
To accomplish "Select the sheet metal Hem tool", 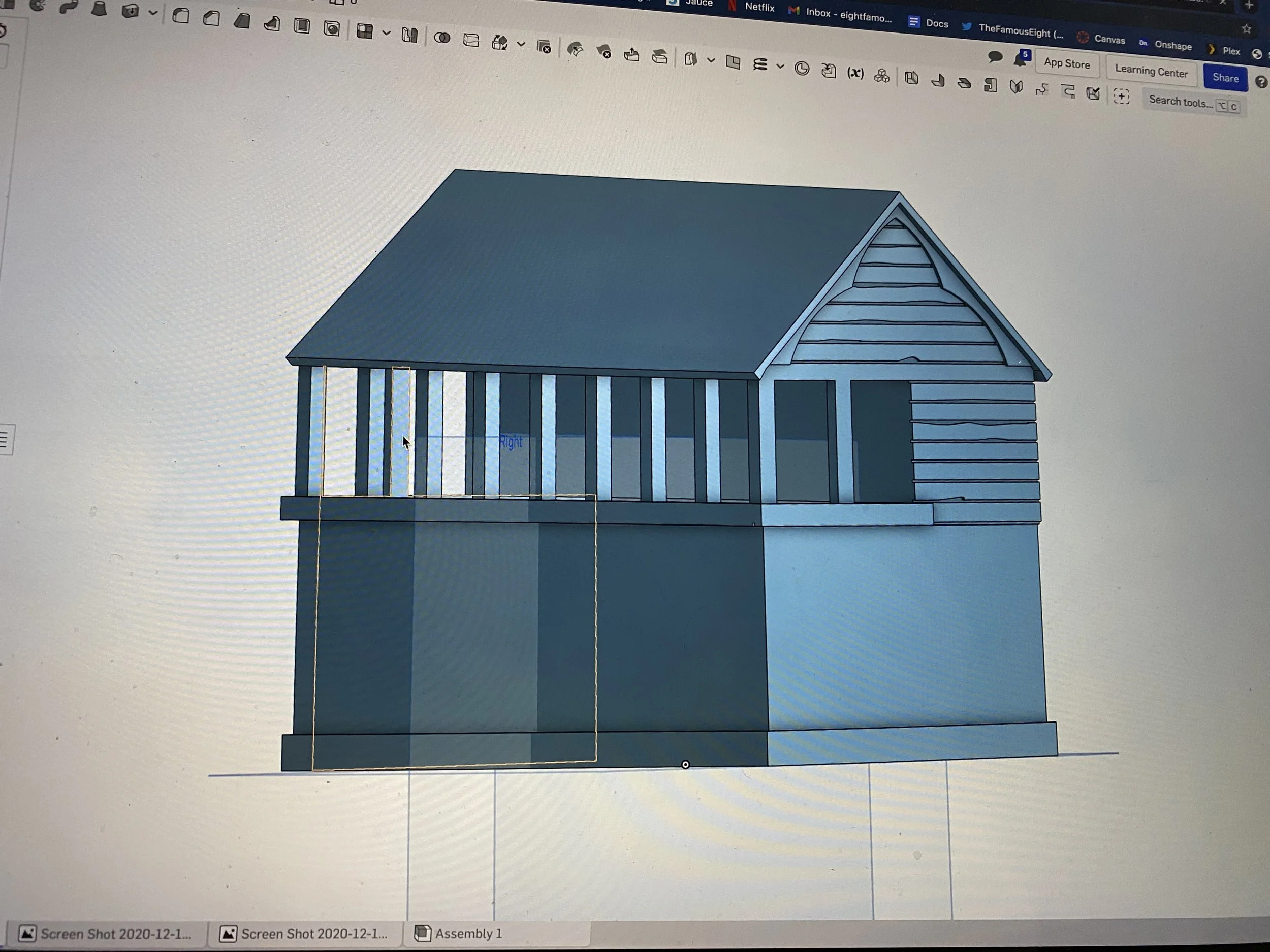I will click(964, 83).
